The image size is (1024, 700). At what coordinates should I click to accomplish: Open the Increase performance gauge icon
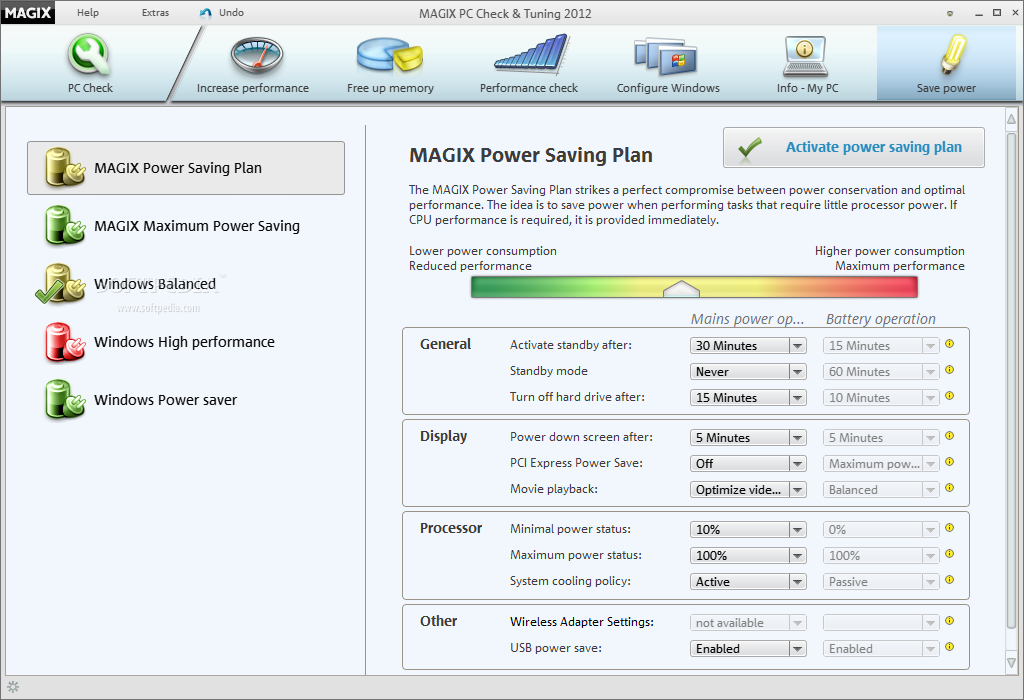pos(257,56)
